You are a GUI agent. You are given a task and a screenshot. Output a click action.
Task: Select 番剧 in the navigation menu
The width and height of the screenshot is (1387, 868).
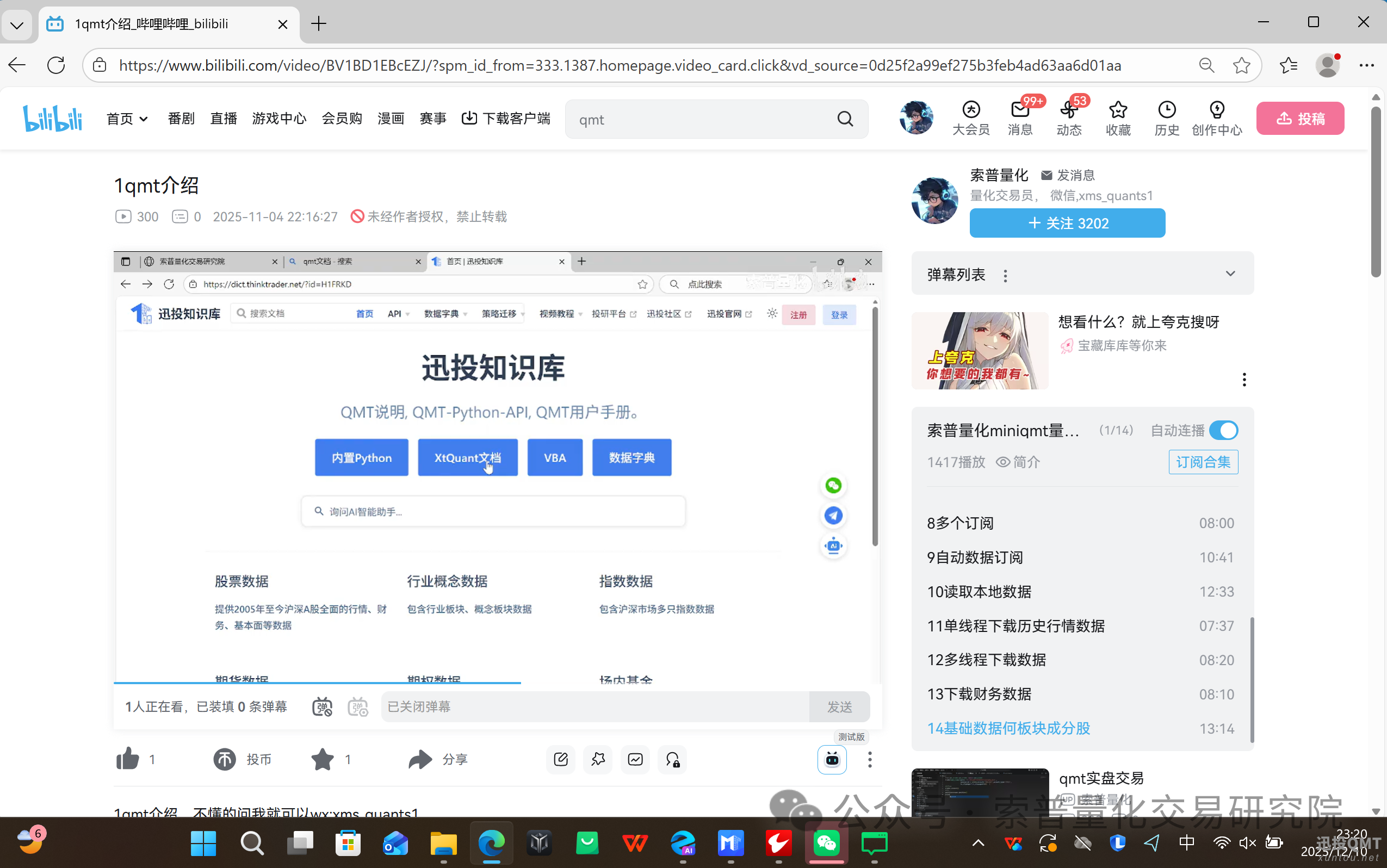click(181, 118)
